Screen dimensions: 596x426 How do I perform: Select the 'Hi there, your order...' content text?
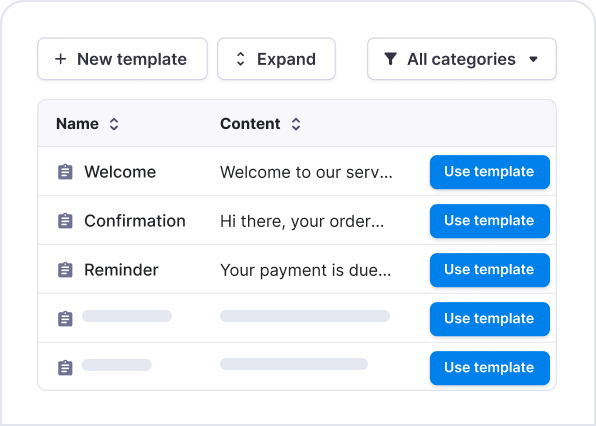pyautogui.click(x=302, y=221)
